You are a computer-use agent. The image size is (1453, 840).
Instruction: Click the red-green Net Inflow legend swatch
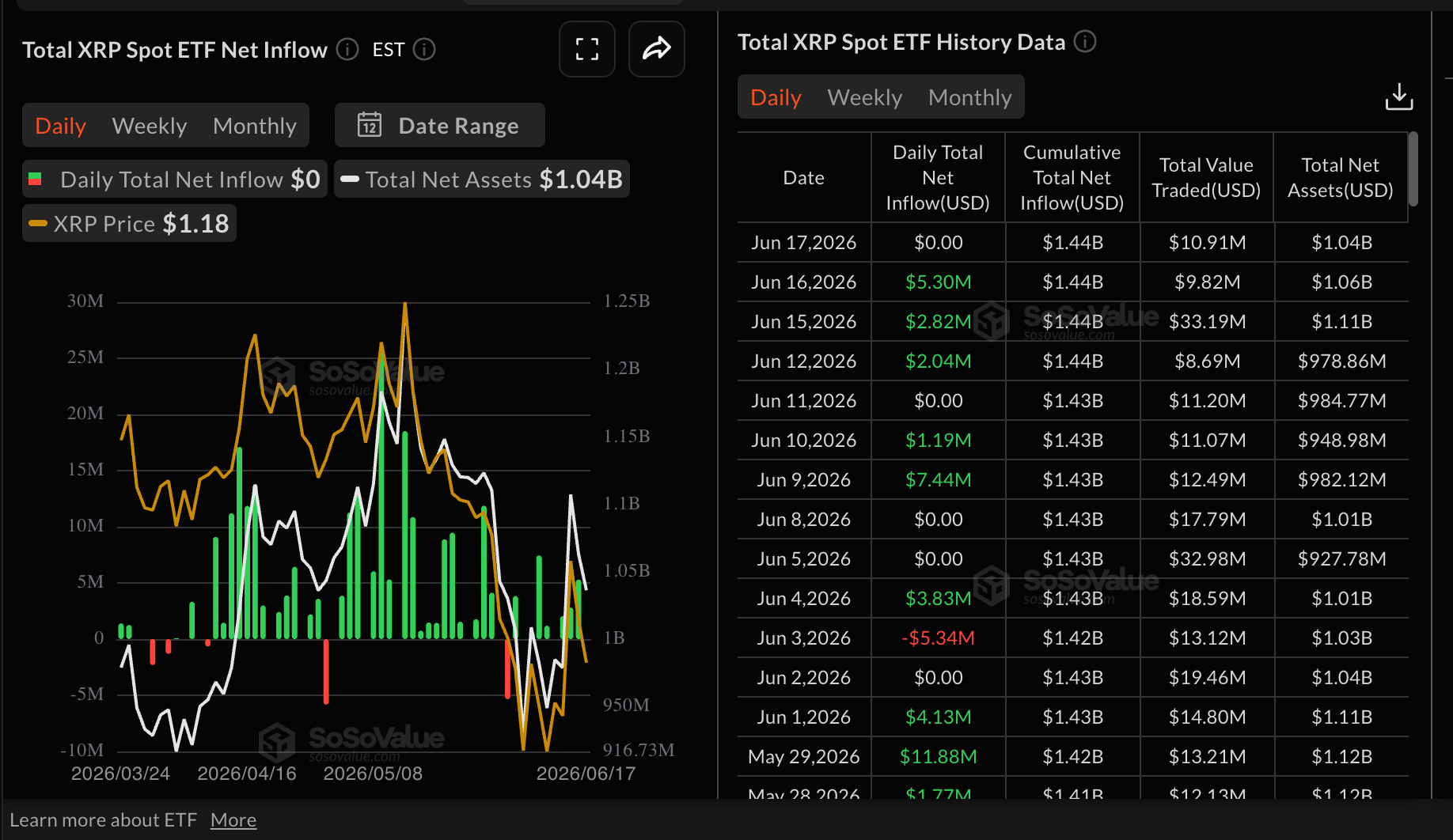[x=35, y=180]
